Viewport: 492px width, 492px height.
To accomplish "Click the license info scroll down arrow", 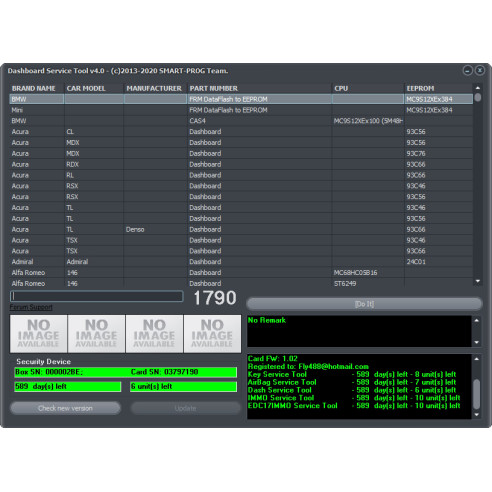I will pyautogui.click(x=477, y=415).
